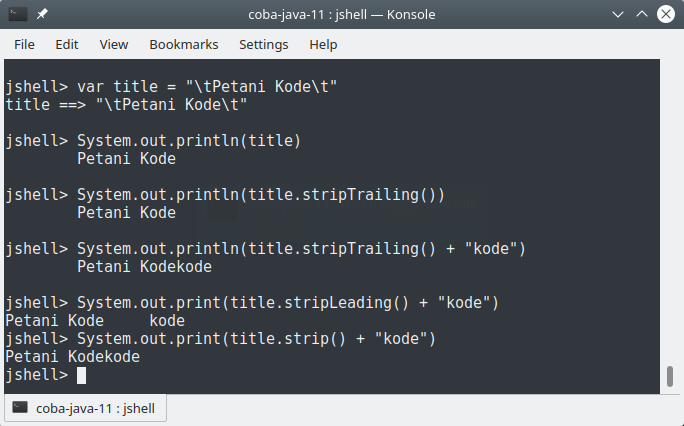Click the cursor at the jshell prompt

click(x=81, y=375)
